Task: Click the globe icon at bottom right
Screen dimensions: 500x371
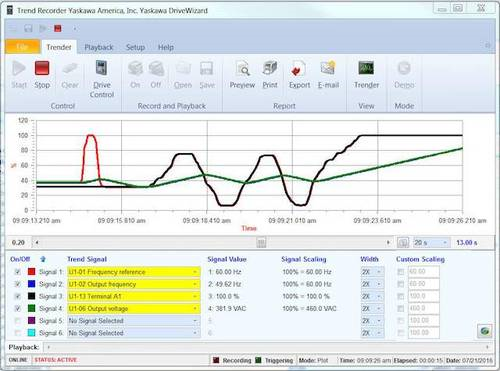Action: 485,331
